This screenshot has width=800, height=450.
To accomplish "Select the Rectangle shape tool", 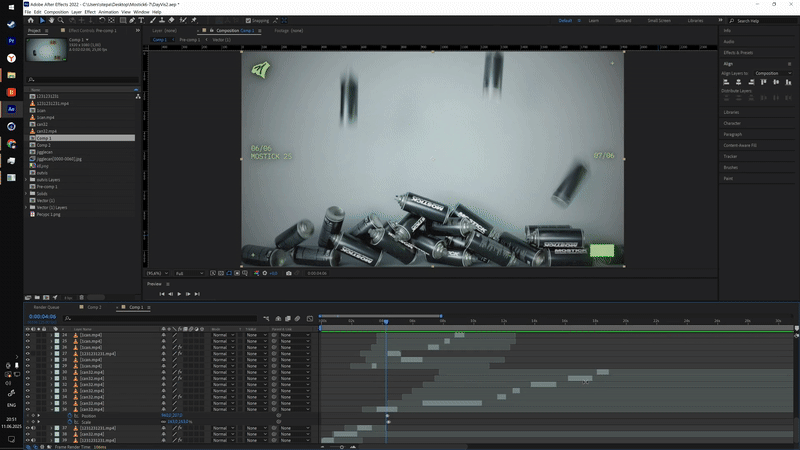I will point(123,20).
